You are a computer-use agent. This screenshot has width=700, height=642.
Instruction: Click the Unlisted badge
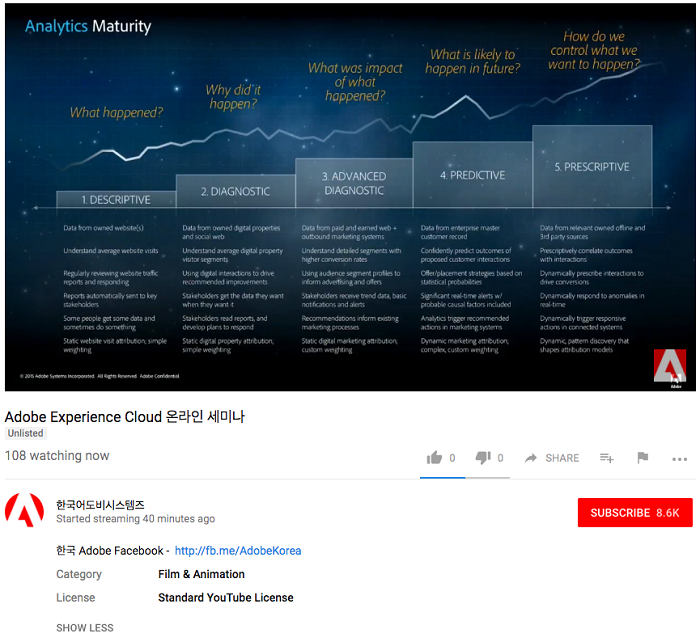tap(25, 433)
